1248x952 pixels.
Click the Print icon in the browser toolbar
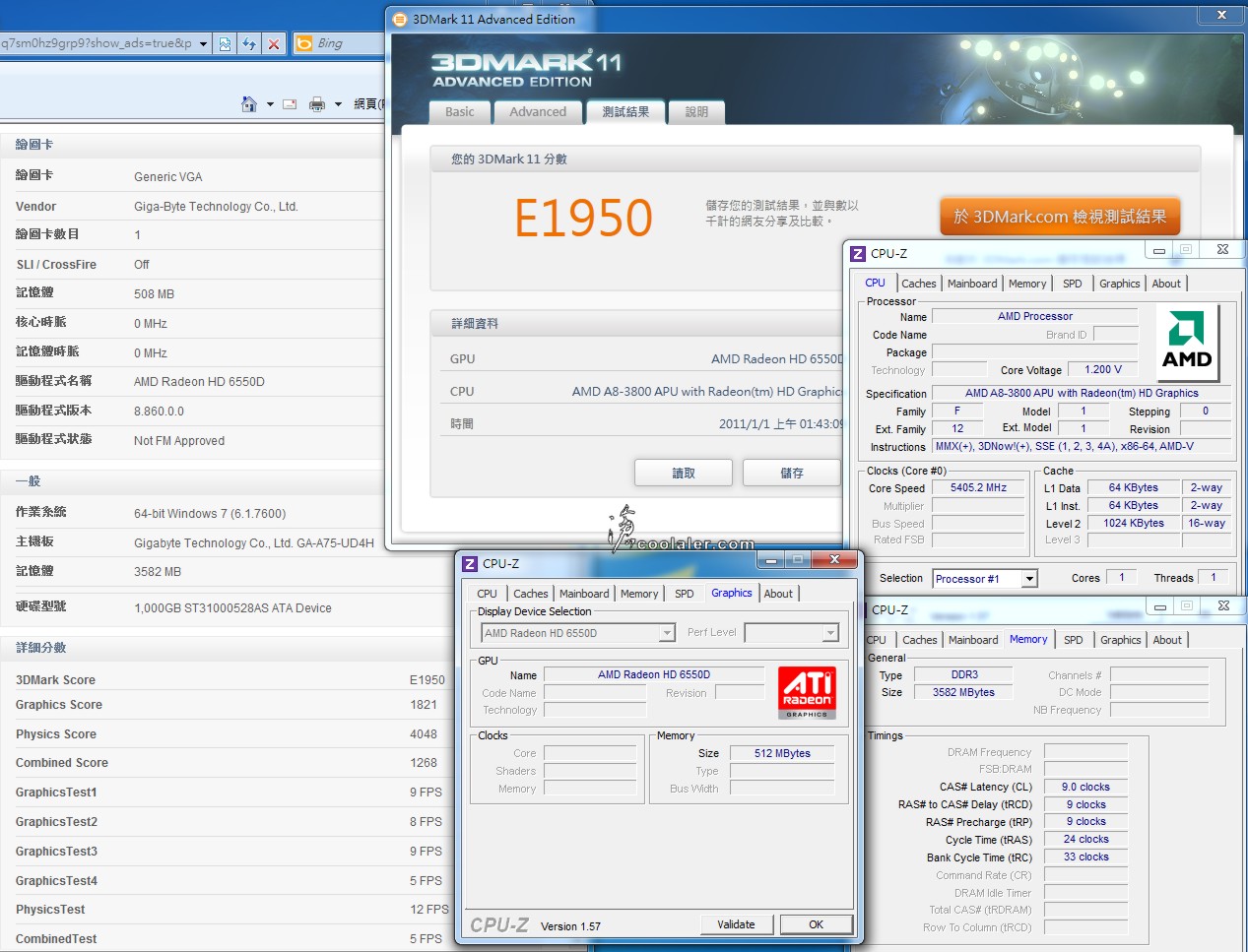point(317,103)
